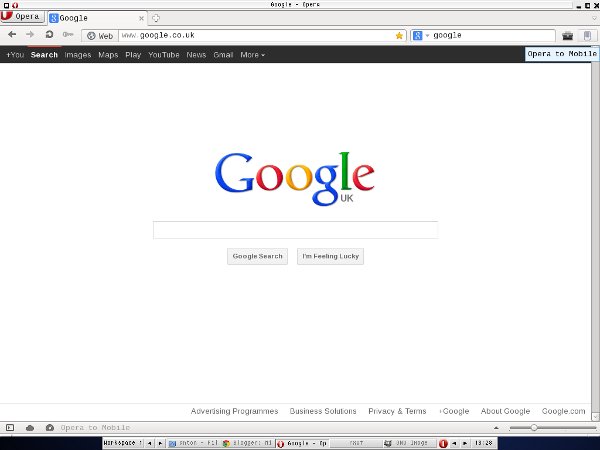
Task: Select Search in the Google bar
Action: pos(44,55)
